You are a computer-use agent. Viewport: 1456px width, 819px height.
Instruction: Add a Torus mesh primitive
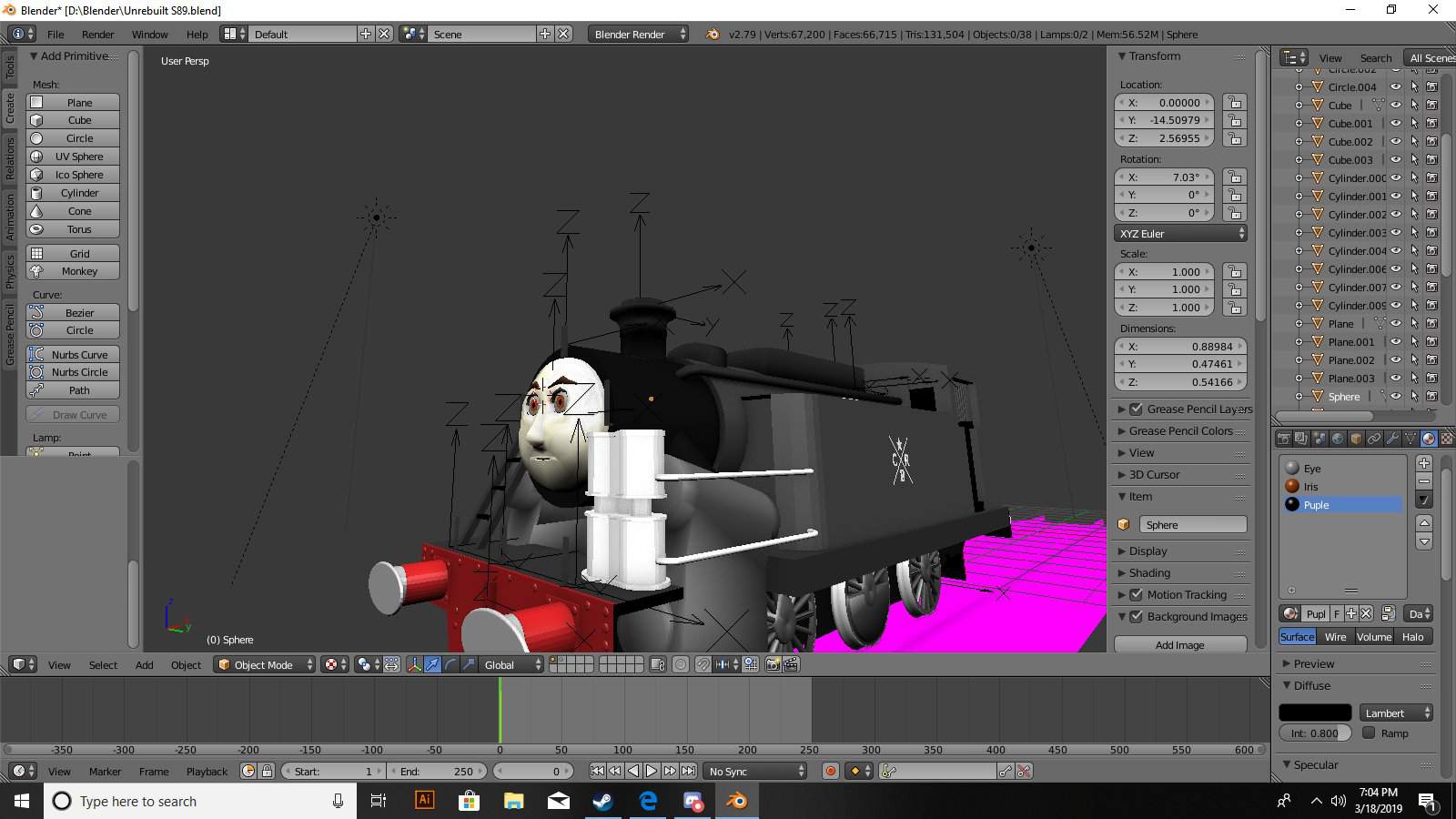tap(73, 229)
